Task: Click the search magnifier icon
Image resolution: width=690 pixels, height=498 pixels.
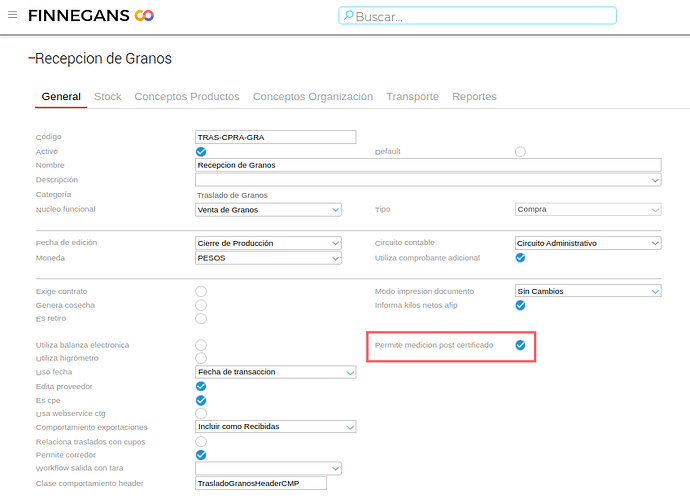Action: click(x=348, y=16)
